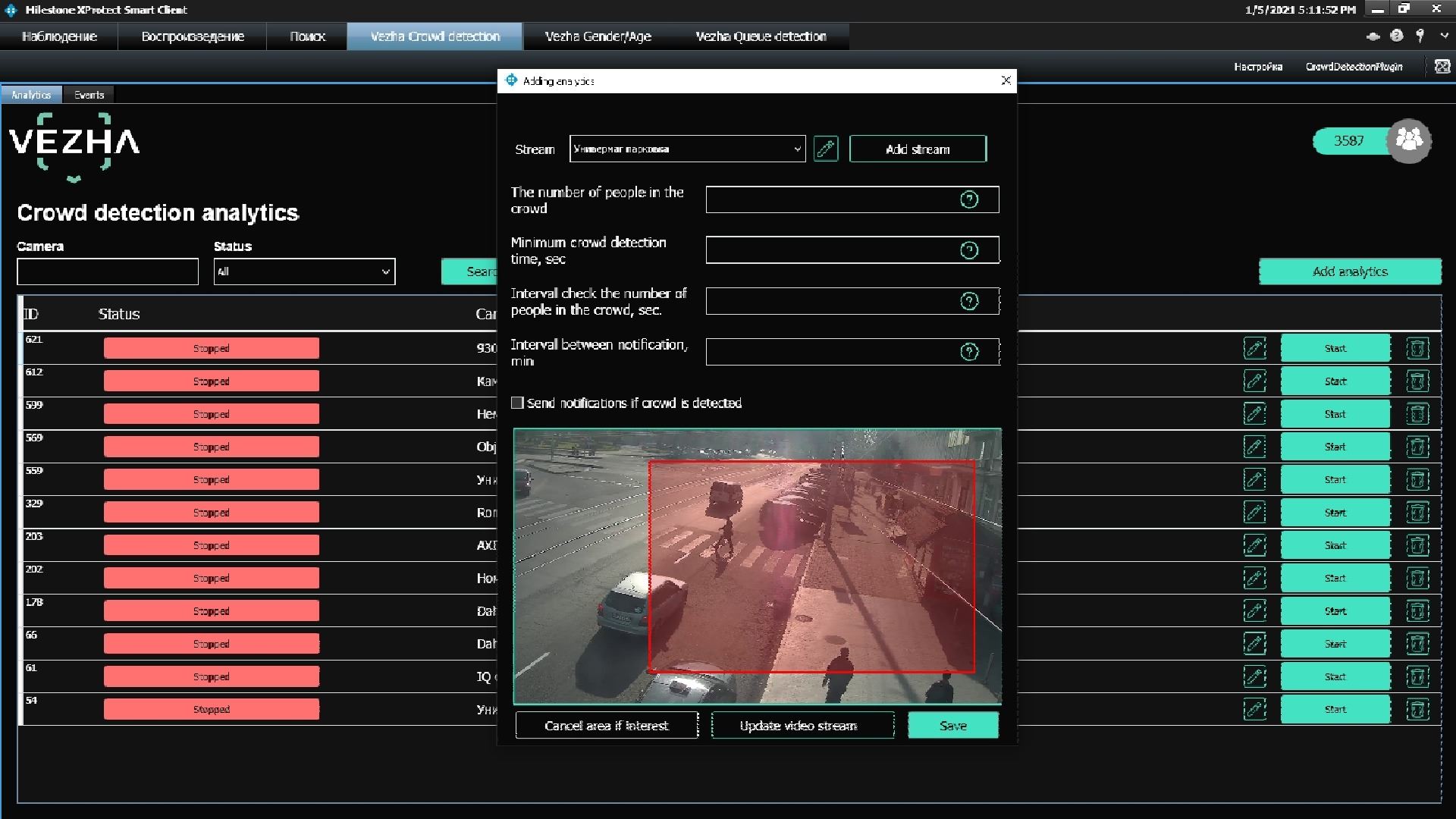The width and height of the screenshot is (1456, 819).
Task: Delete analytics row 329
Action: coord(1417,513)
